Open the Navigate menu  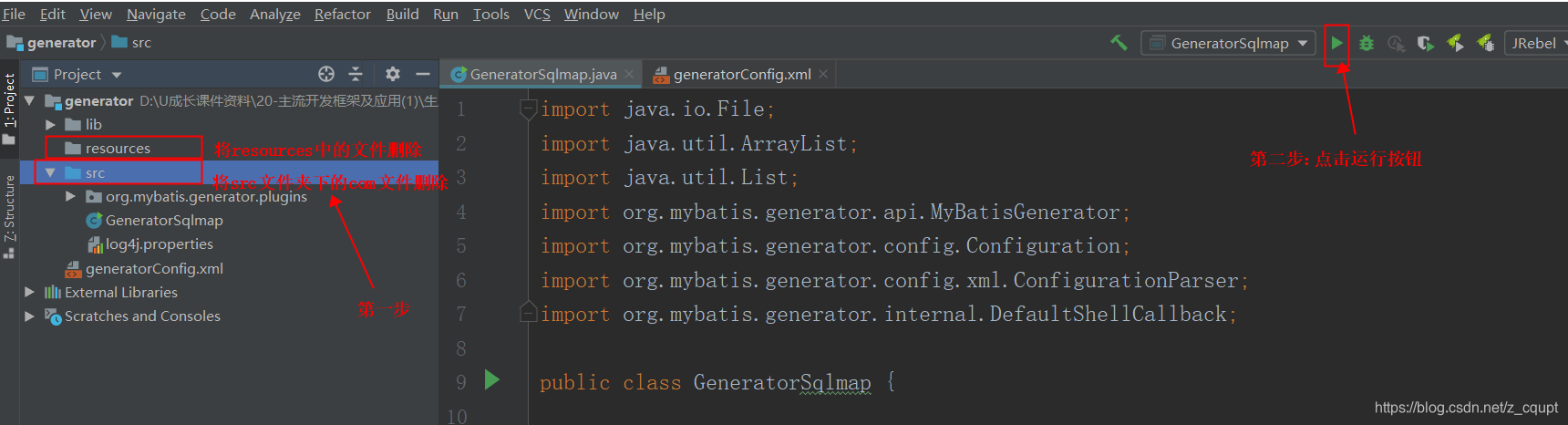(x=156, y=14)
